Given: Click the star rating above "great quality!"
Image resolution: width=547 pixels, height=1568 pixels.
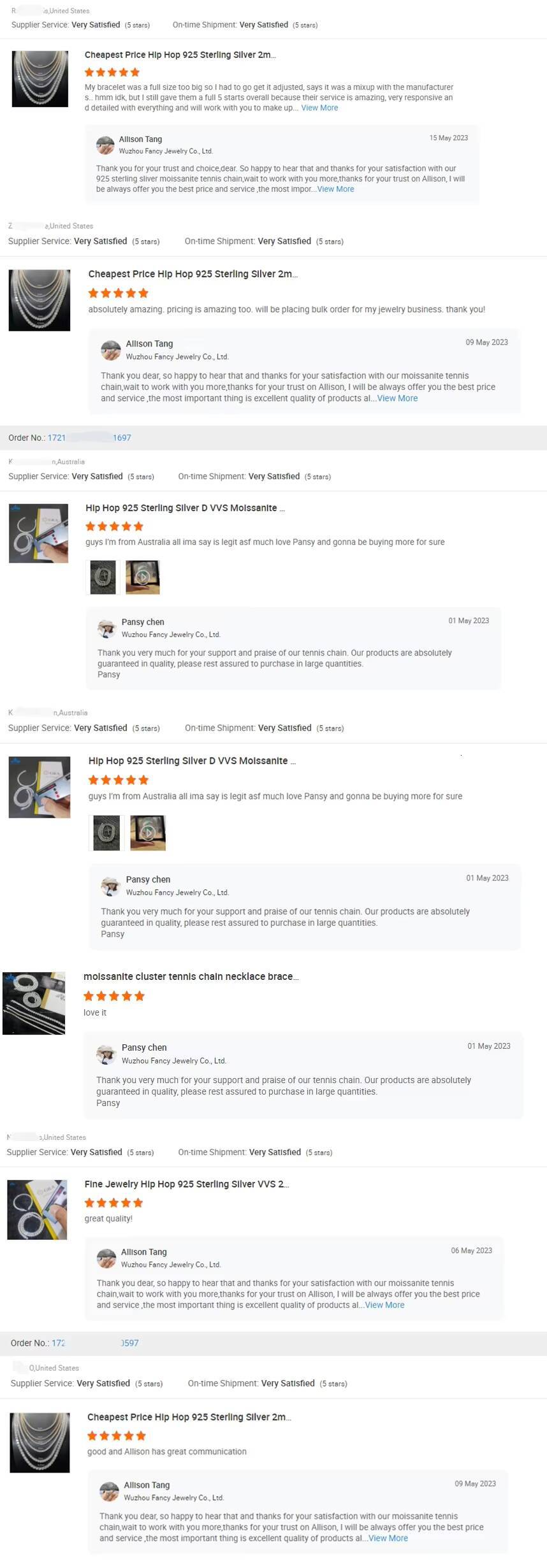Looking at the screenshot, I should 113,1203.
